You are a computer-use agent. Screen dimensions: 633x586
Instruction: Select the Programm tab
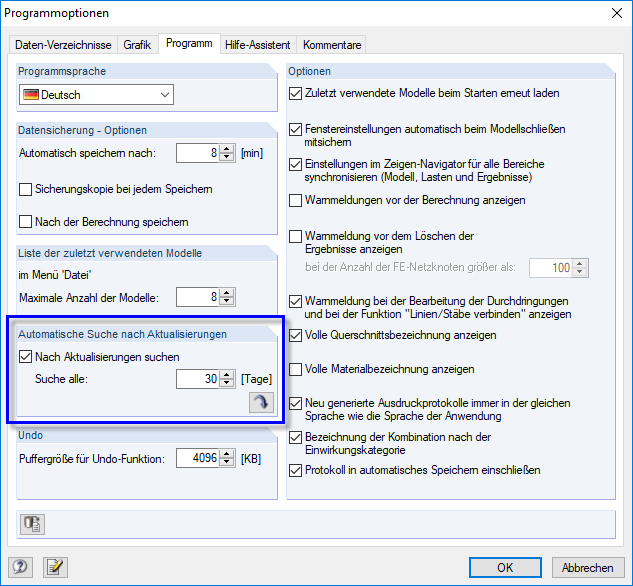189,43
